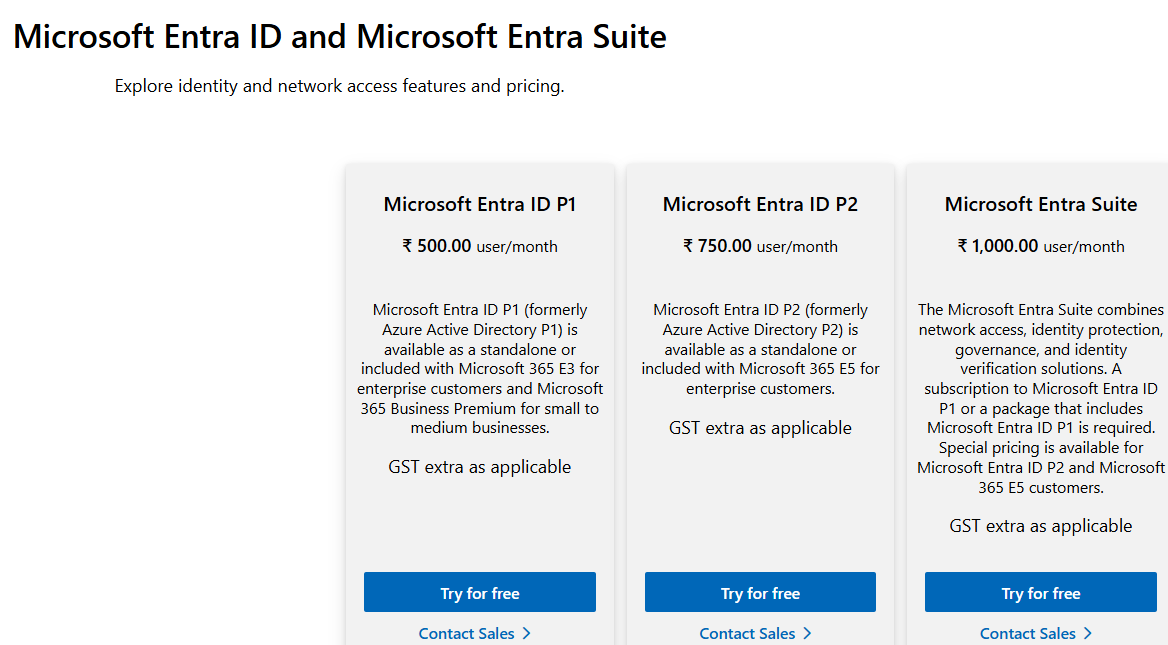Image resolution: width=1168 pixels, height=645 pixels.
Task: Click Try for free for Microsoft Entra ID P1
Action: (479, 592)
